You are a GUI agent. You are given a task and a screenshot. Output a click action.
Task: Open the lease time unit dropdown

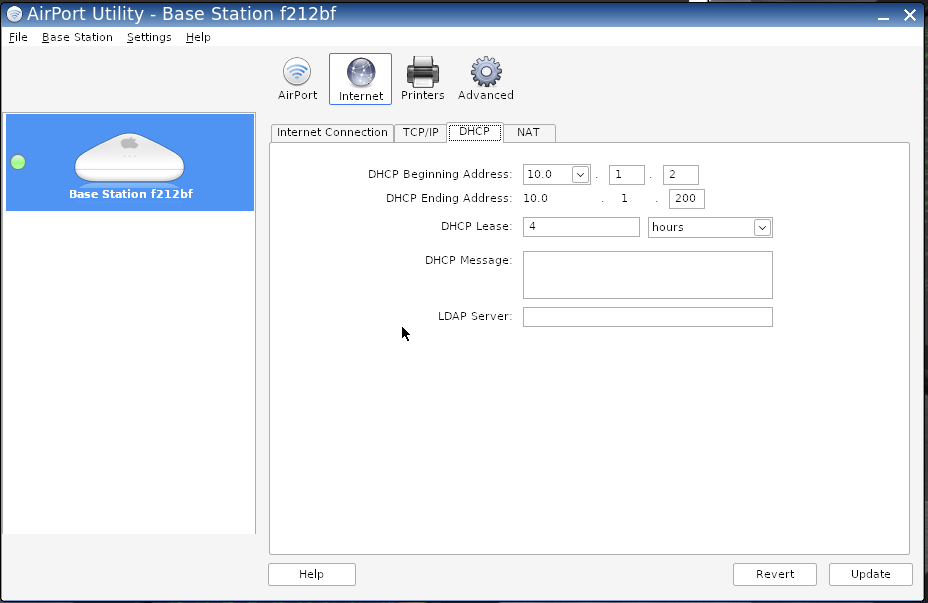click(x=762, y=228)
